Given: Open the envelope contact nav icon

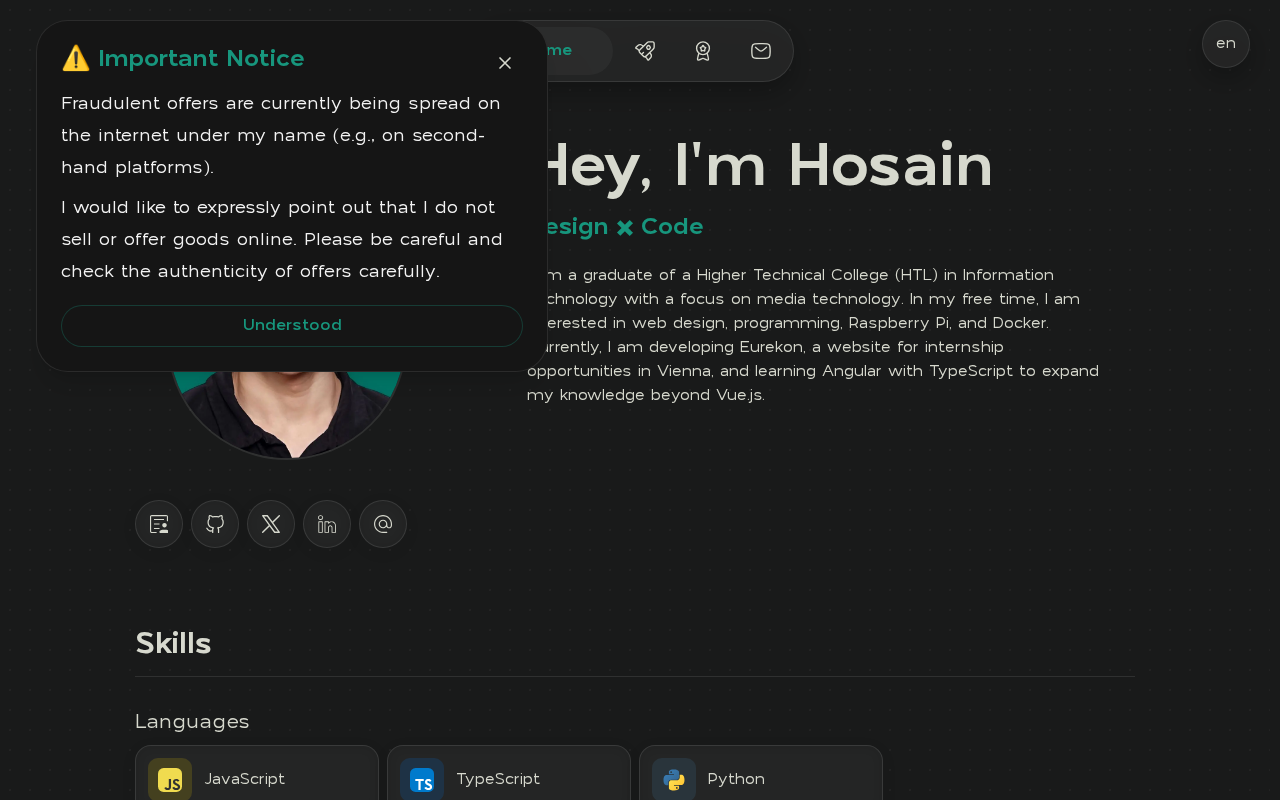Looking at the screenshot, I should (x=761, y=51).
